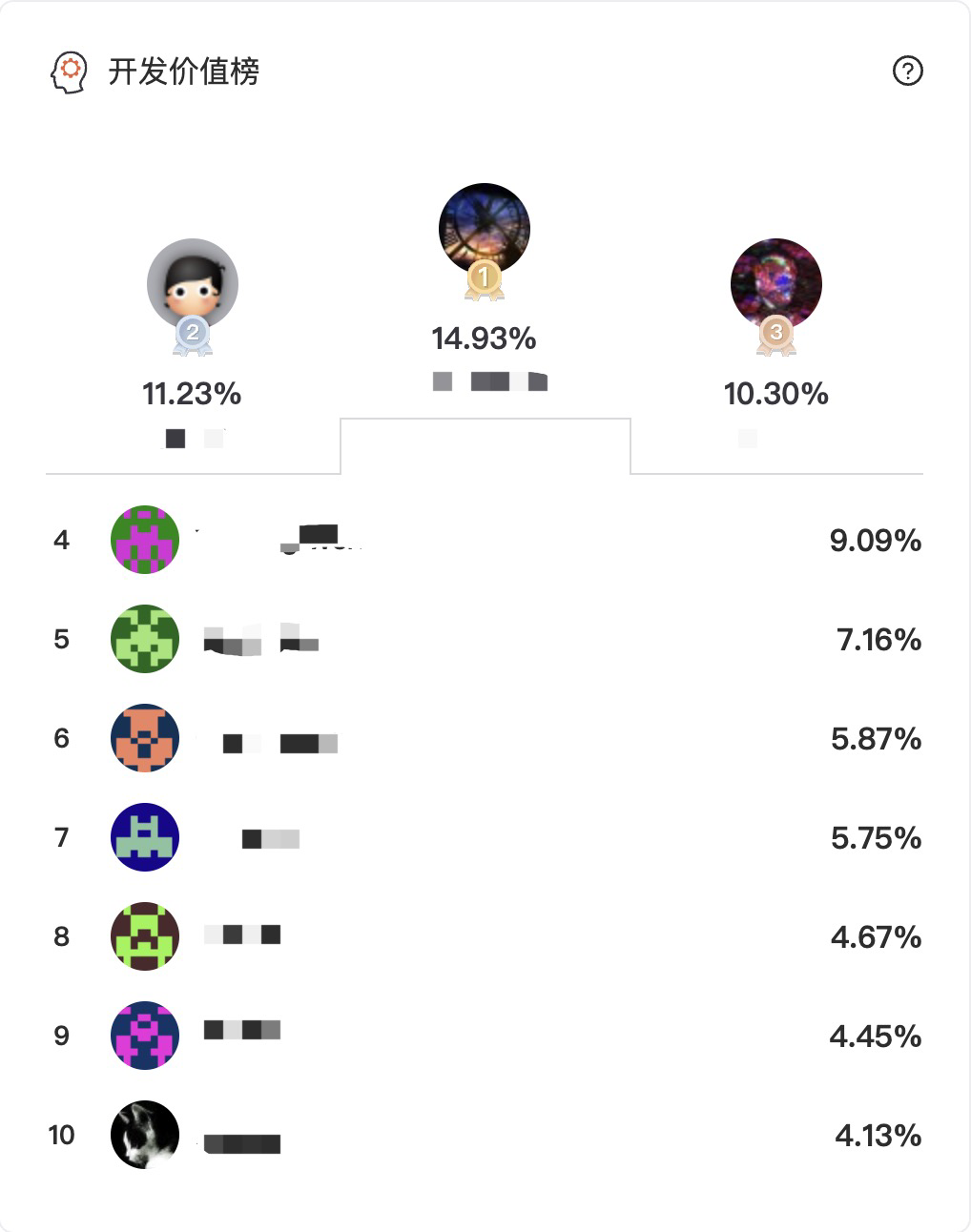
Task: Open the third place user's avatar
Action: click(775, 282)
